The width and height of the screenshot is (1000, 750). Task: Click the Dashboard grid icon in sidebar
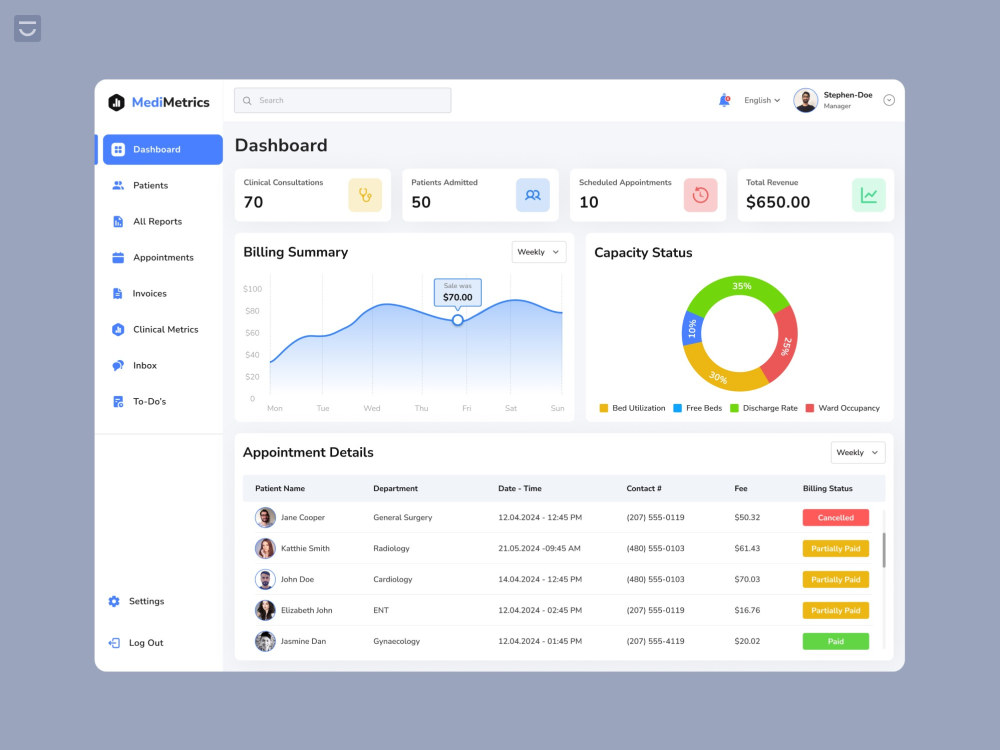[118, 149]
